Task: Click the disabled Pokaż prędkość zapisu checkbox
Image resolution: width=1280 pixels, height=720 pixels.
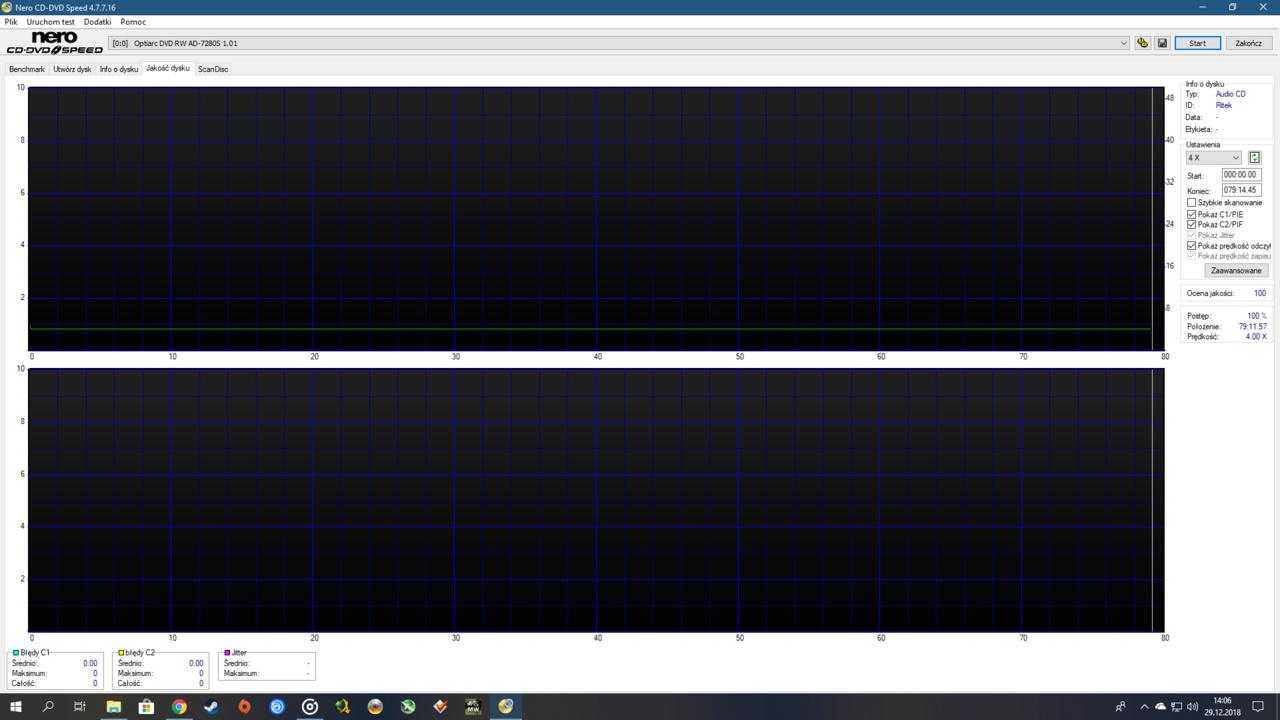Action: pyautogui.click(x=1191, y=256)
